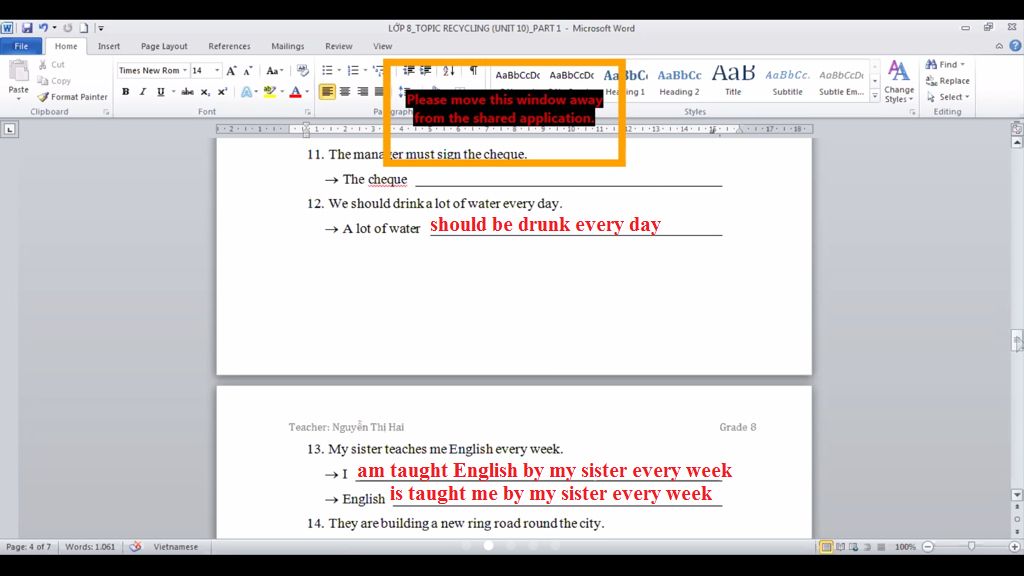Click the Zoom Out minus button

pyautogui.click(x=928, y=547)
